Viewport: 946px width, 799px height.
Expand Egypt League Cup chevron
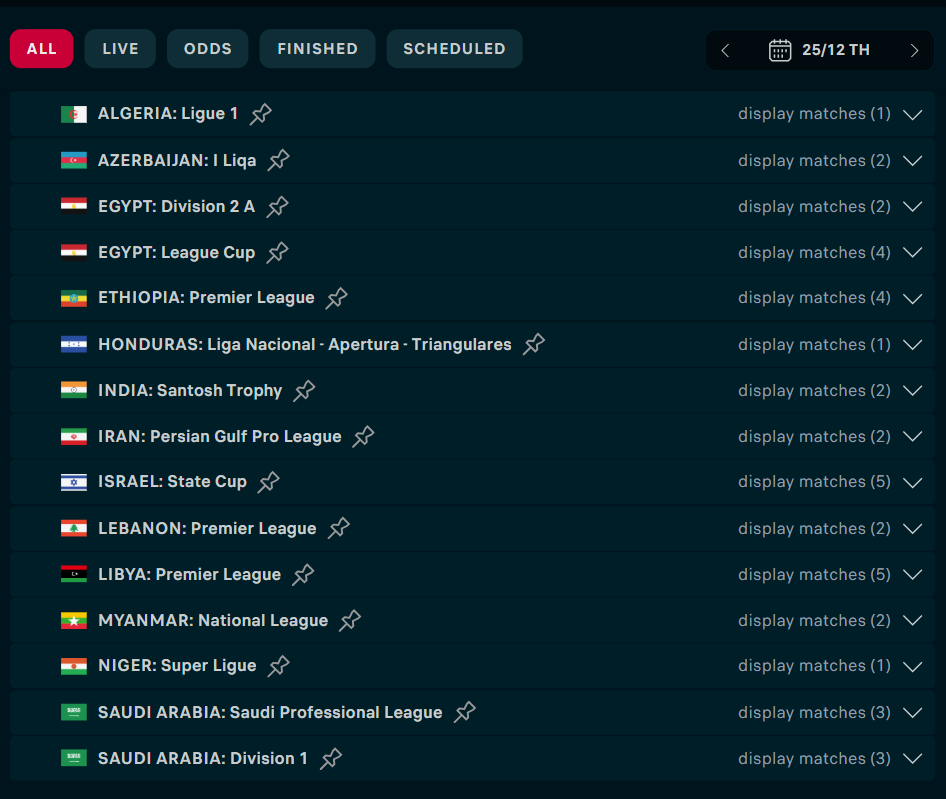pos(913,252)
